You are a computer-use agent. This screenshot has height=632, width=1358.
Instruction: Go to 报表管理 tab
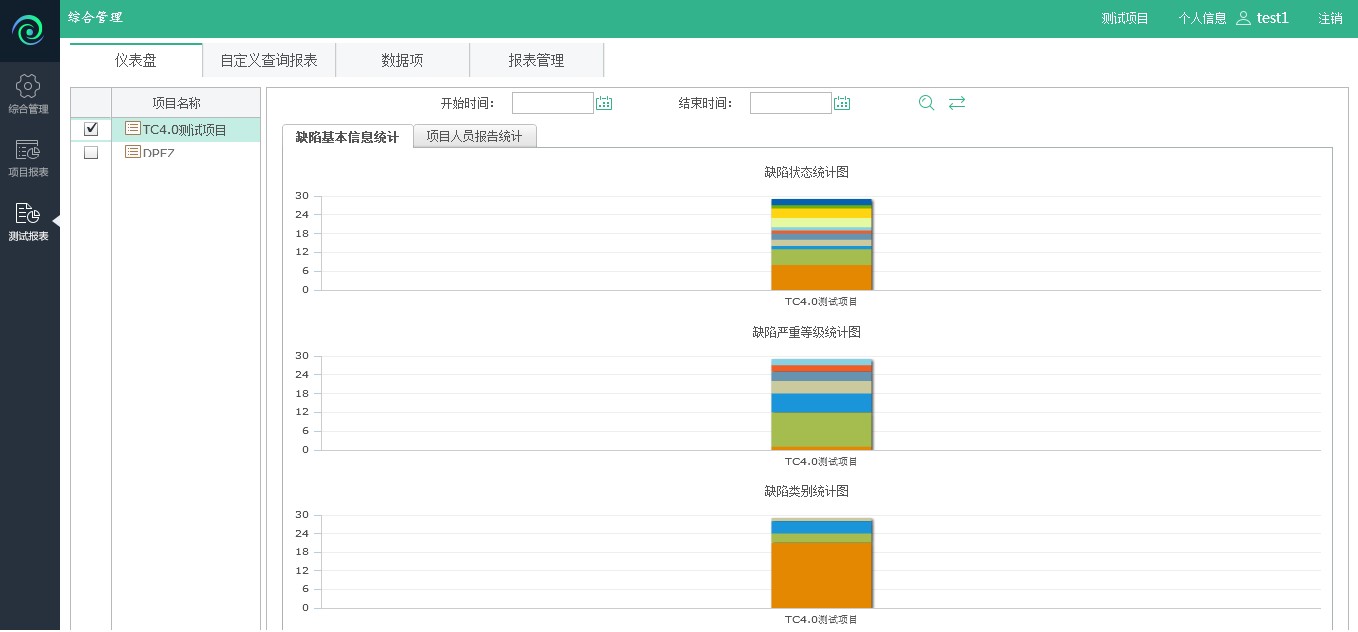(536, 61)
